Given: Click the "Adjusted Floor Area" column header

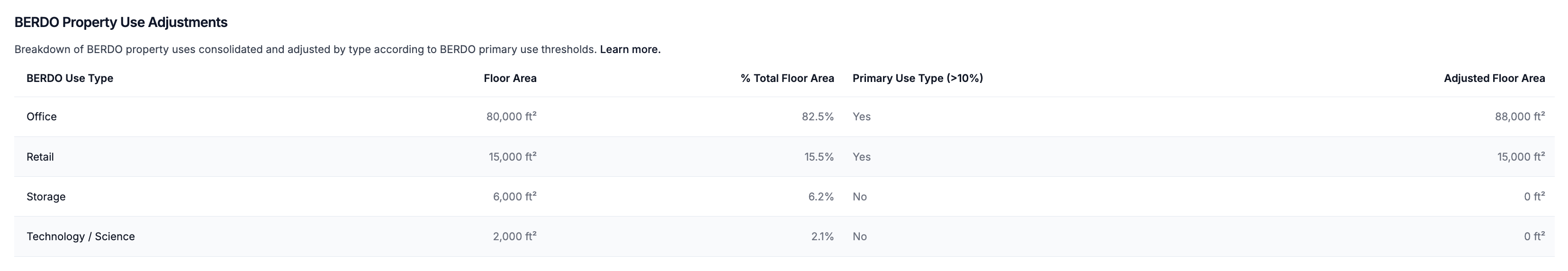Looking at the screenshot, I should (x=1494, y=78).
